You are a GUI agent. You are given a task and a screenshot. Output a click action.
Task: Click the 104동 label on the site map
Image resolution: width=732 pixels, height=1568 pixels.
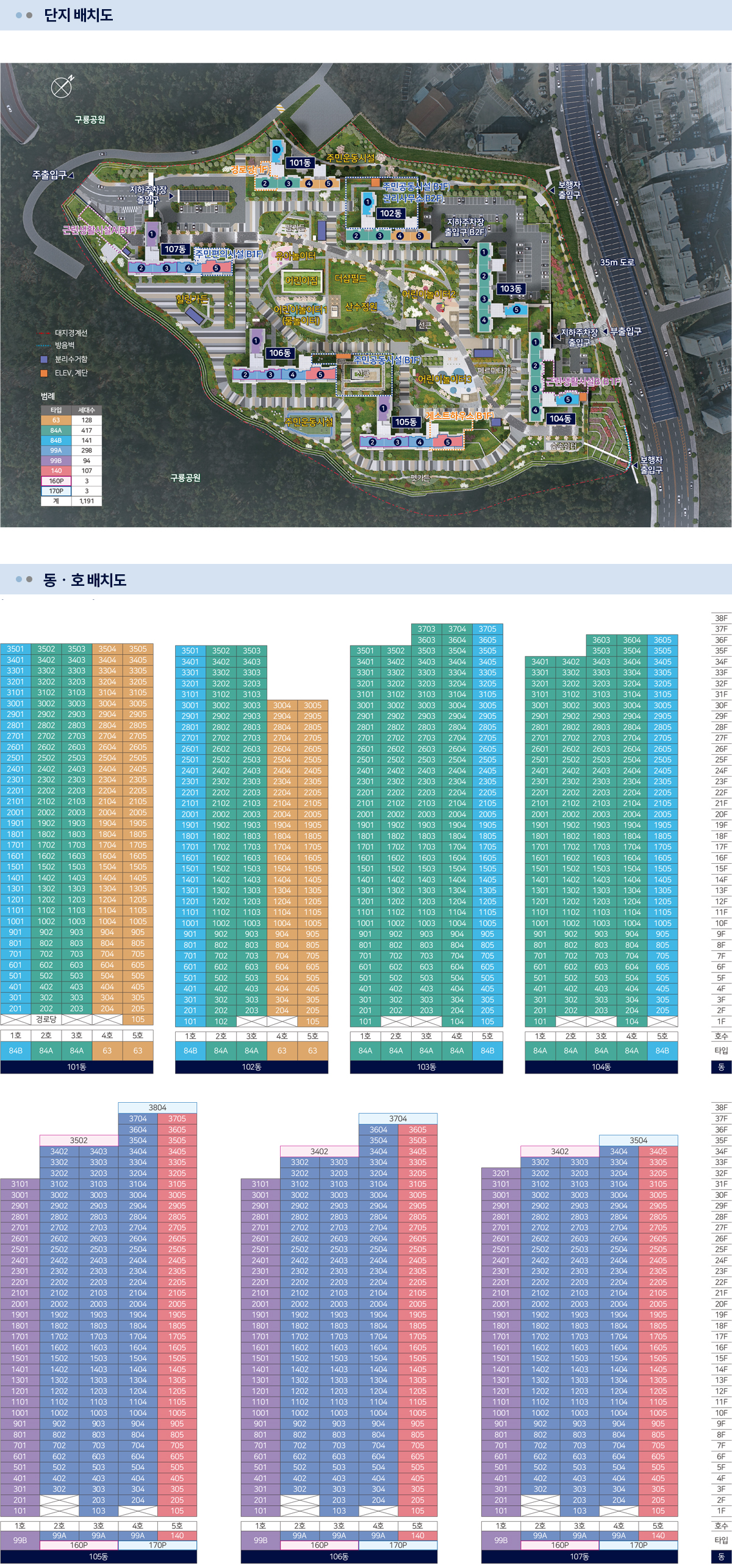[560, 419]
